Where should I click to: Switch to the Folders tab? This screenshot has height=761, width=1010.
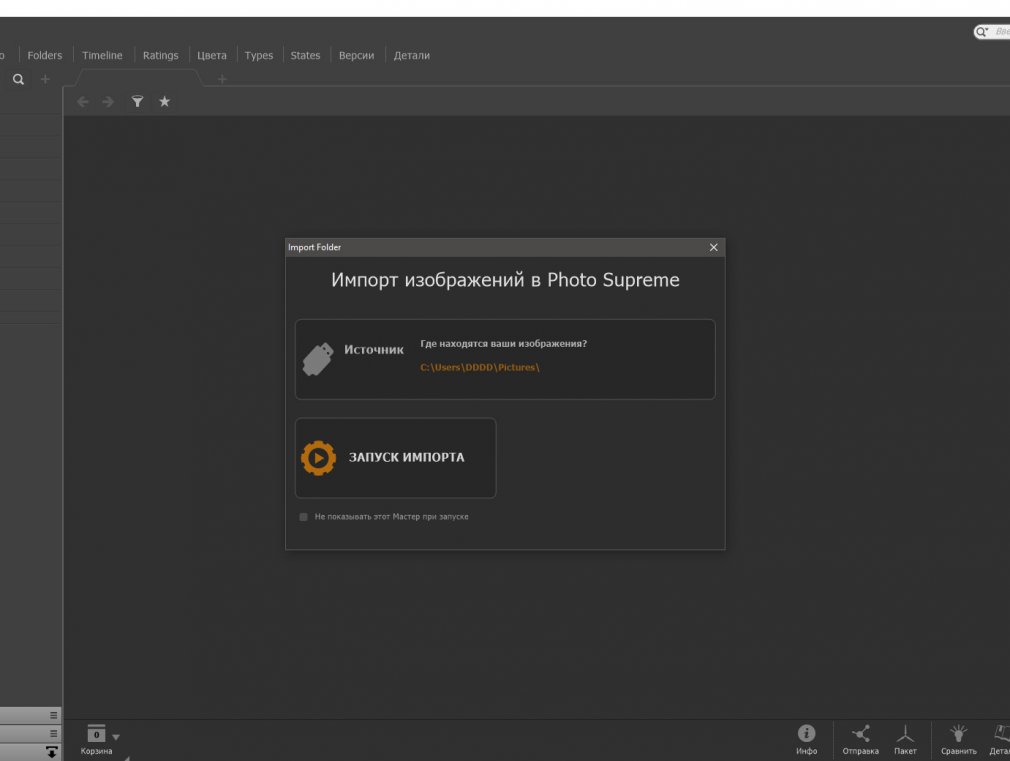[x=45, y=55]
